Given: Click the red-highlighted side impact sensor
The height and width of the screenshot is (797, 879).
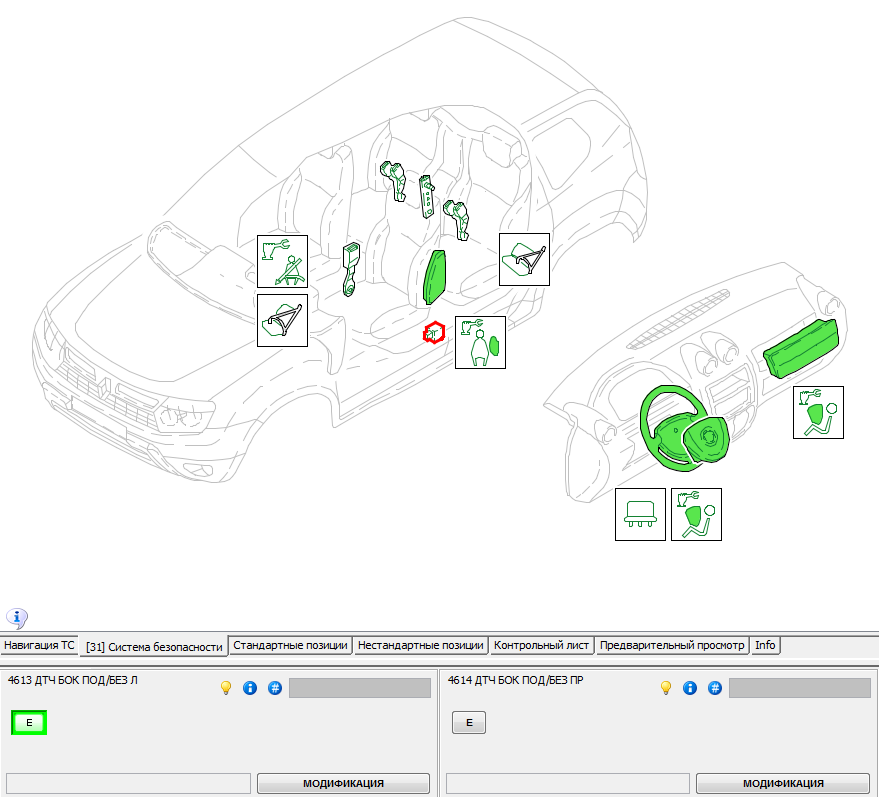Looking at the screenshot, I should (434, 333).
